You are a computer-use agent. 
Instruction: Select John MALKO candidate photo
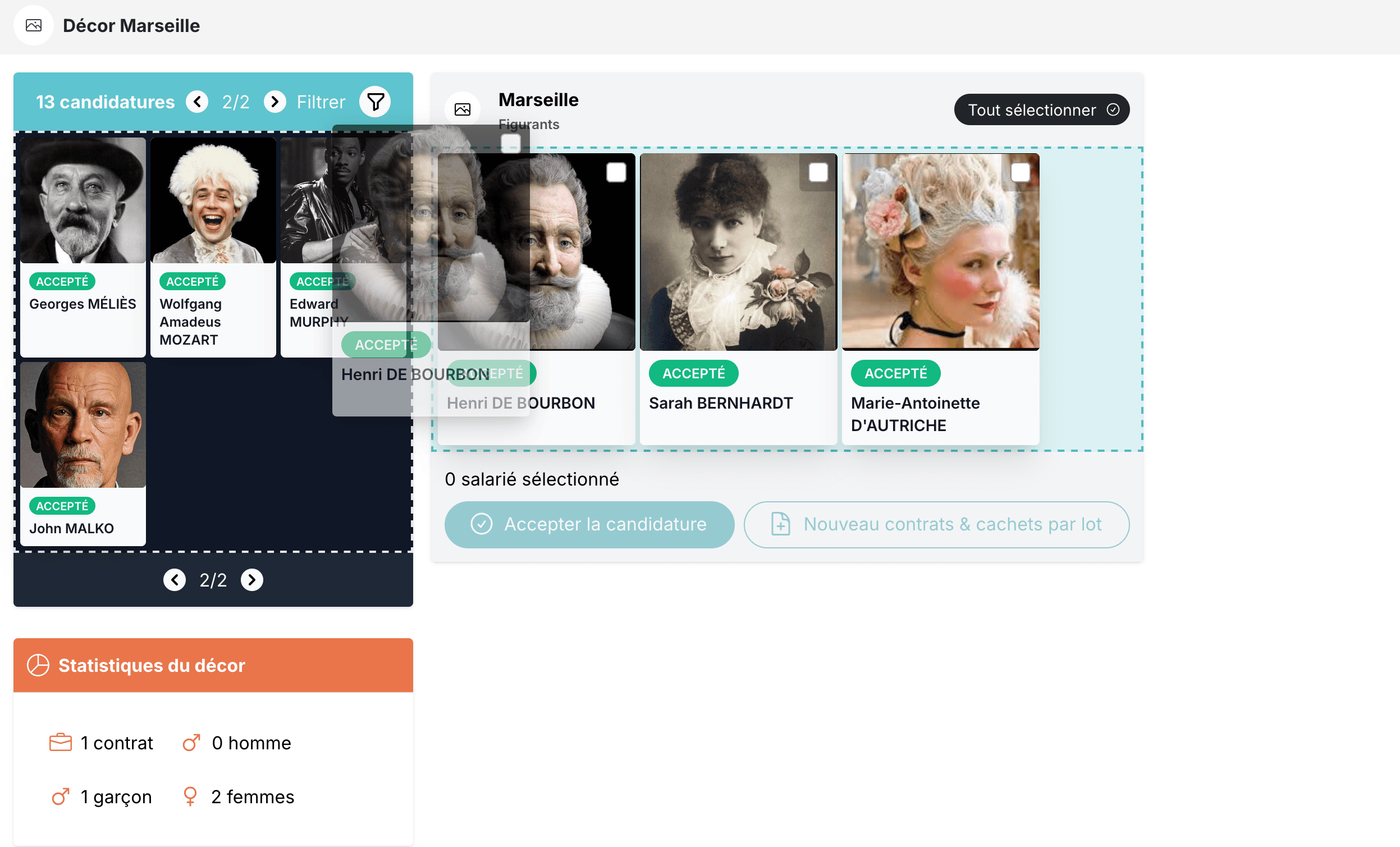[x=83, y=425]
